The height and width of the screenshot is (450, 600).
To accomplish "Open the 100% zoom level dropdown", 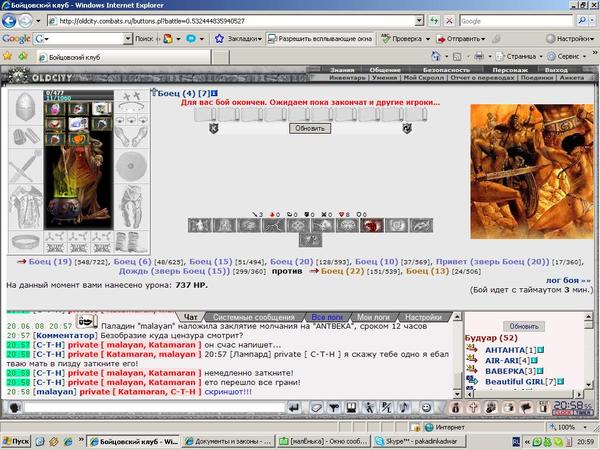I will (585, 427).
